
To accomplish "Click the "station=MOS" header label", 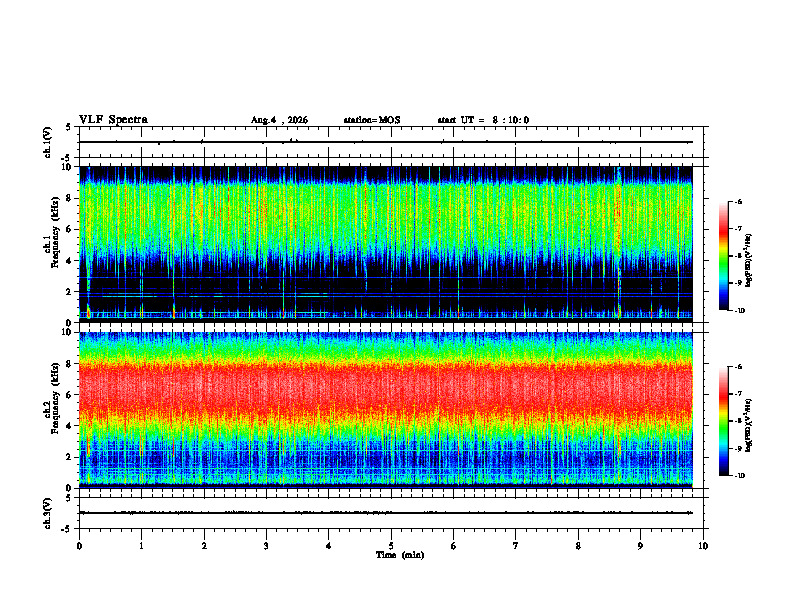I will coord(372,120).
